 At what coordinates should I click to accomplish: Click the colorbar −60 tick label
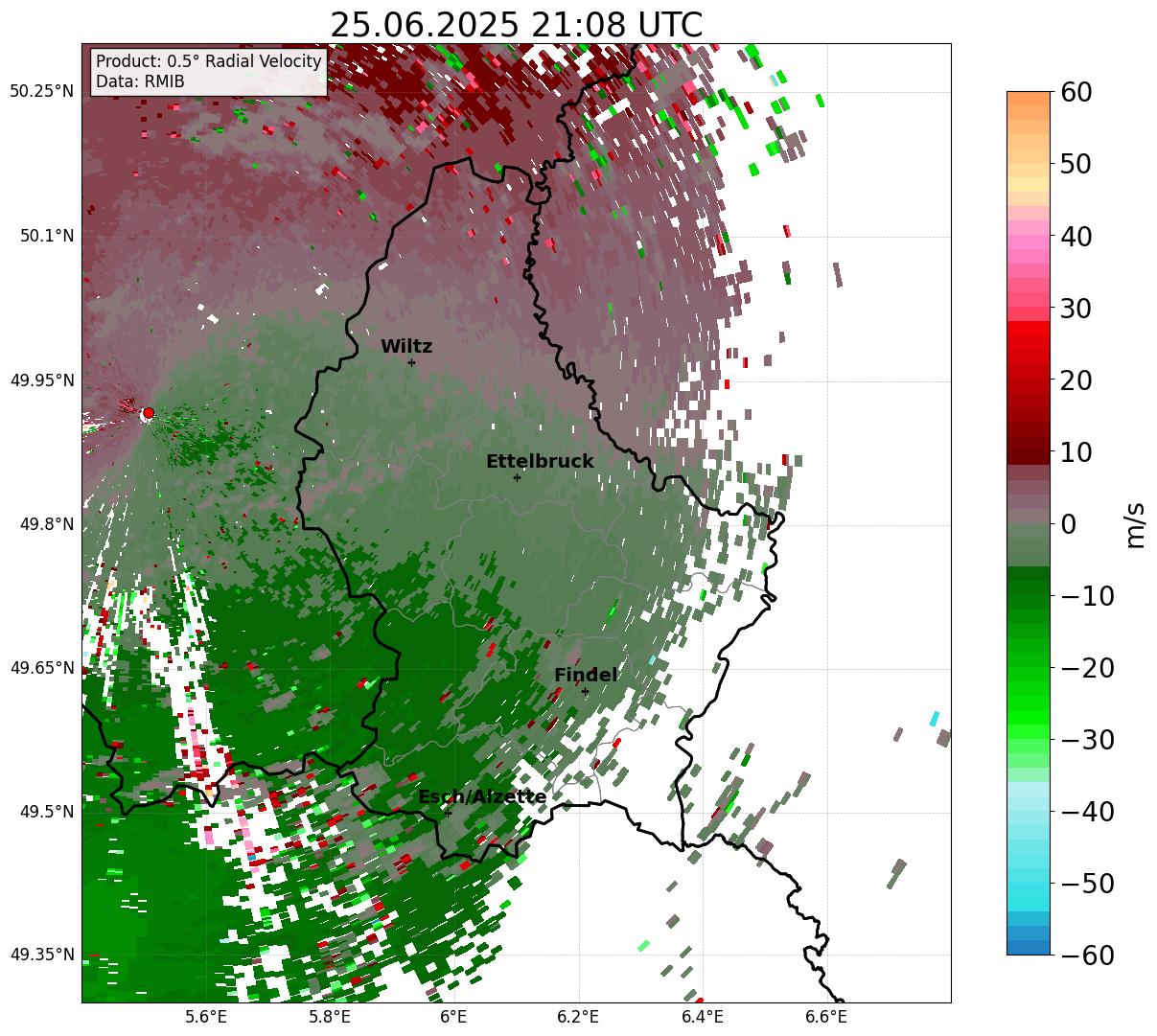click(1086, 955)
